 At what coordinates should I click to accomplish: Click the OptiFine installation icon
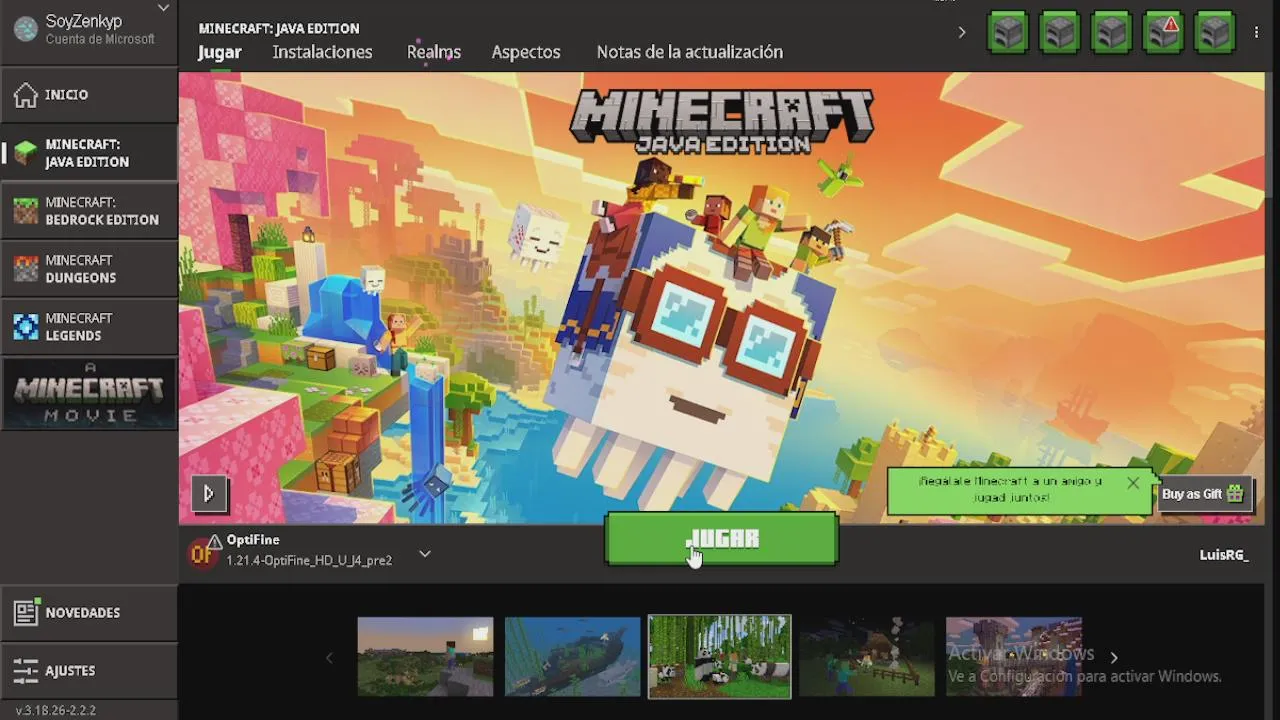(203, 553)
